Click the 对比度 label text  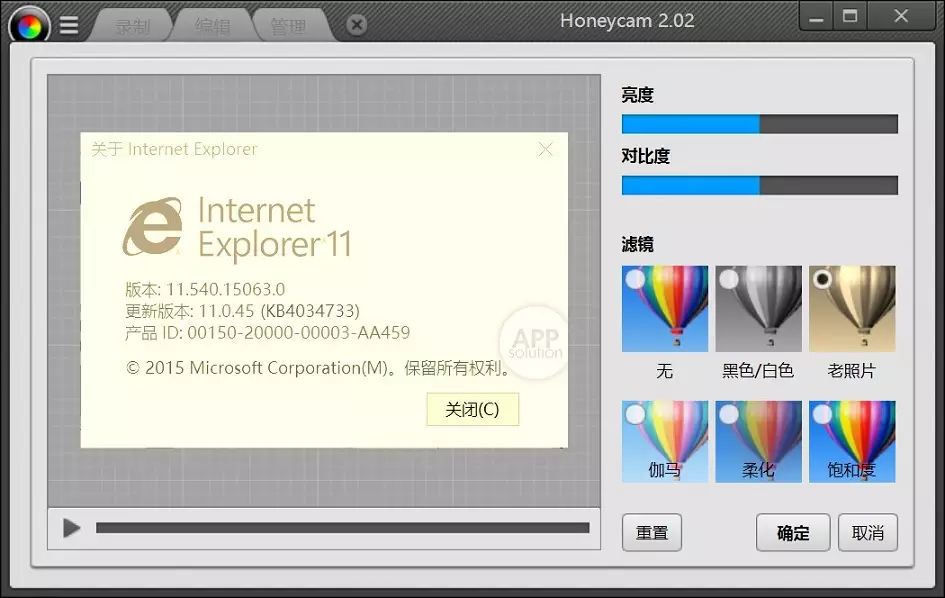coord(645,156)
